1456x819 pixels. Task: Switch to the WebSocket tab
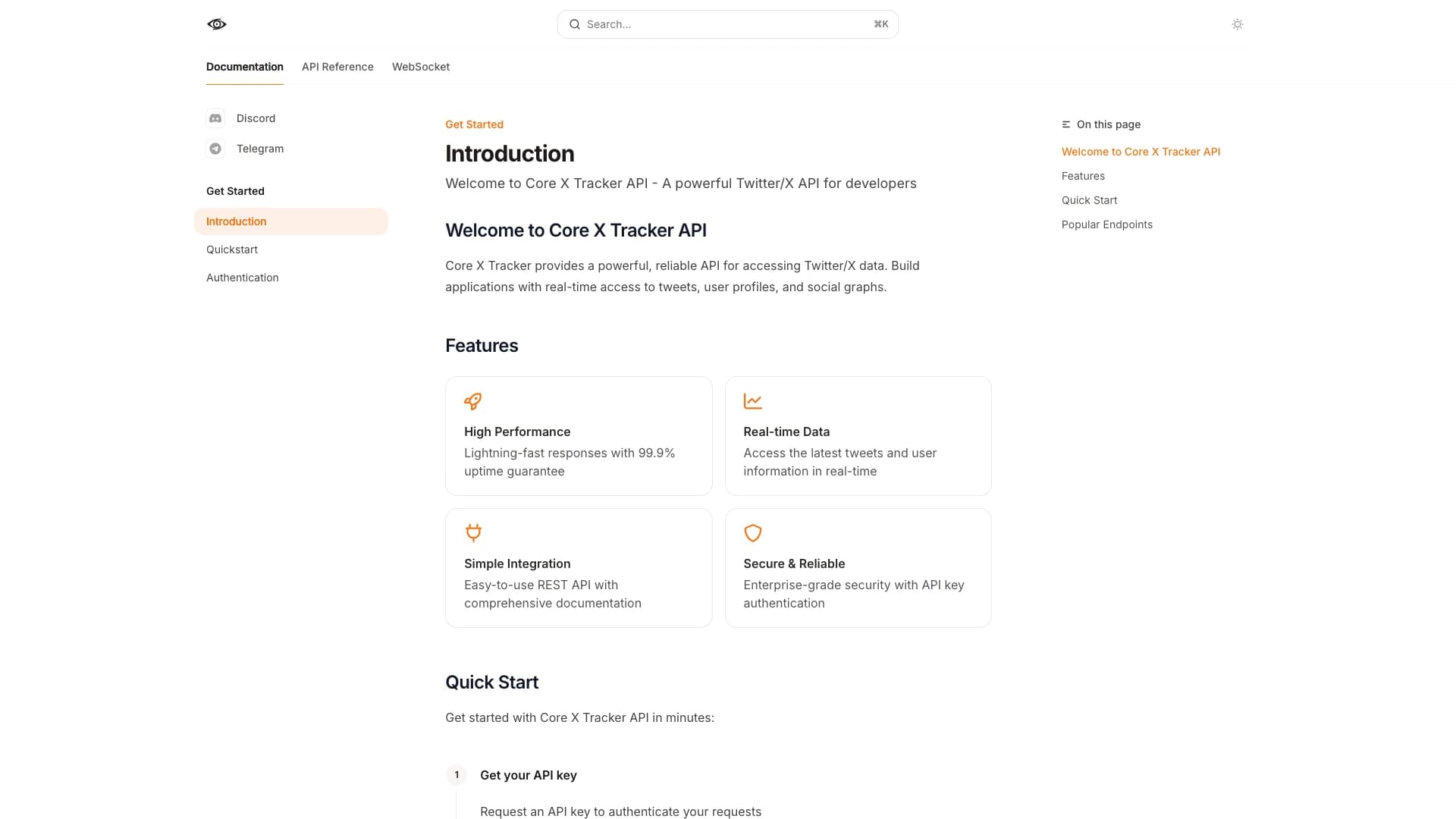[x=421, y=67]
